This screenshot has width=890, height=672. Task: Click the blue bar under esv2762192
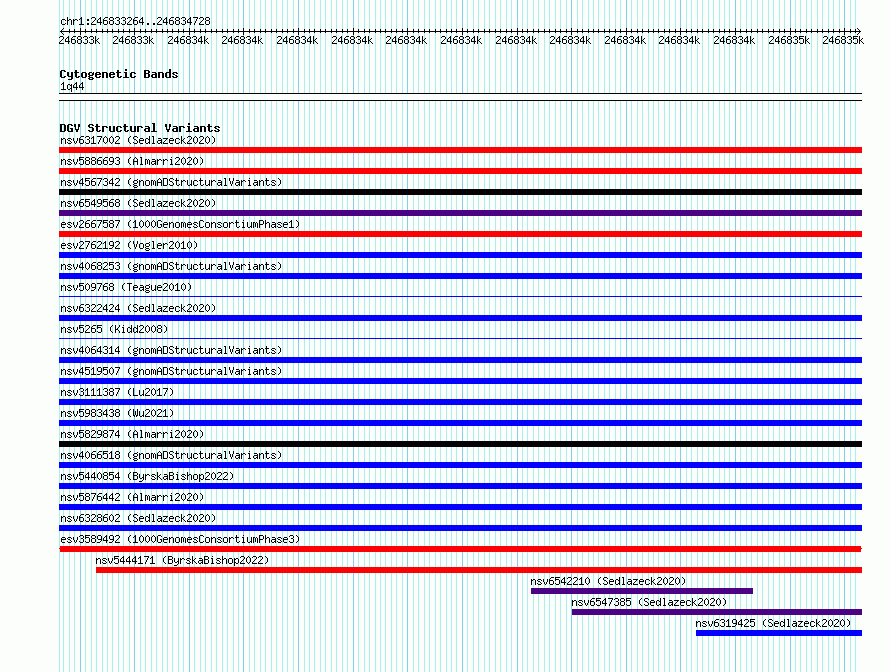click(x=460, y=255)
